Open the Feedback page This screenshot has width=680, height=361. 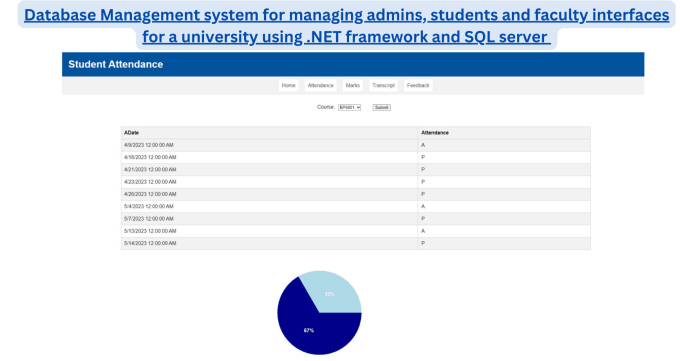coord(418,85)
